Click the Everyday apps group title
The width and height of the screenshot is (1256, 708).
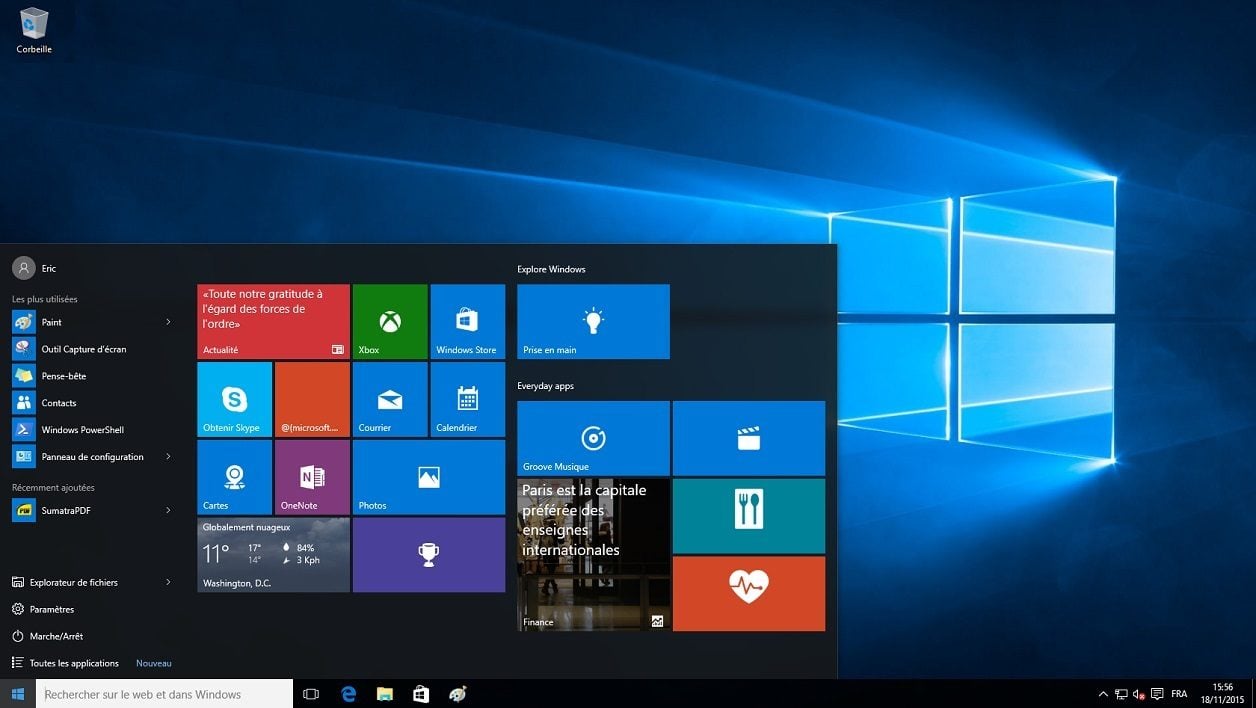(x=545, y=386)
